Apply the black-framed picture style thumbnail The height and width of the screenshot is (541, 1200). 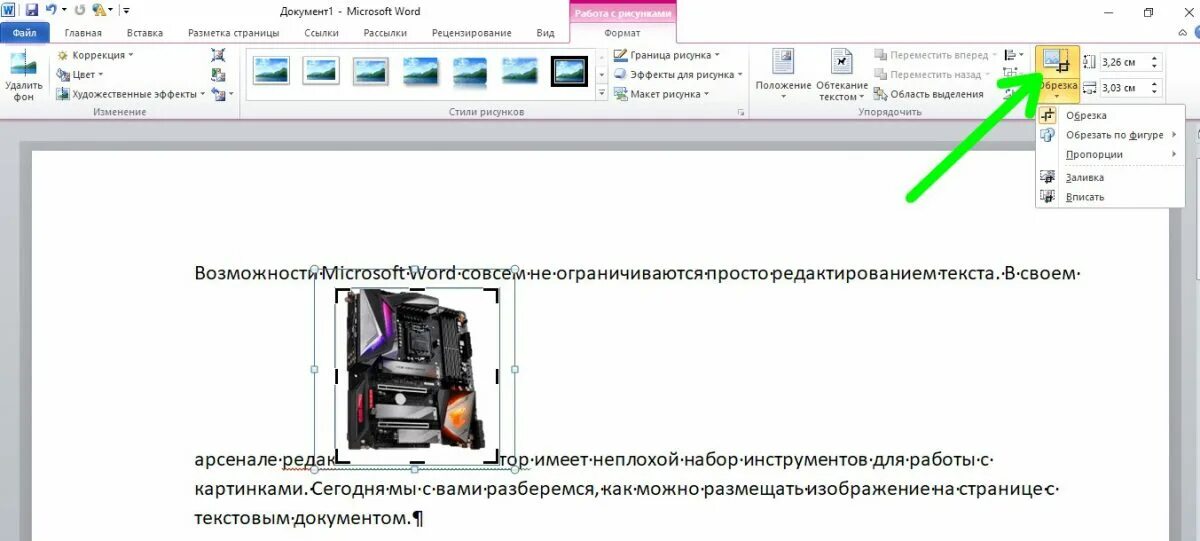coord(570,70)
